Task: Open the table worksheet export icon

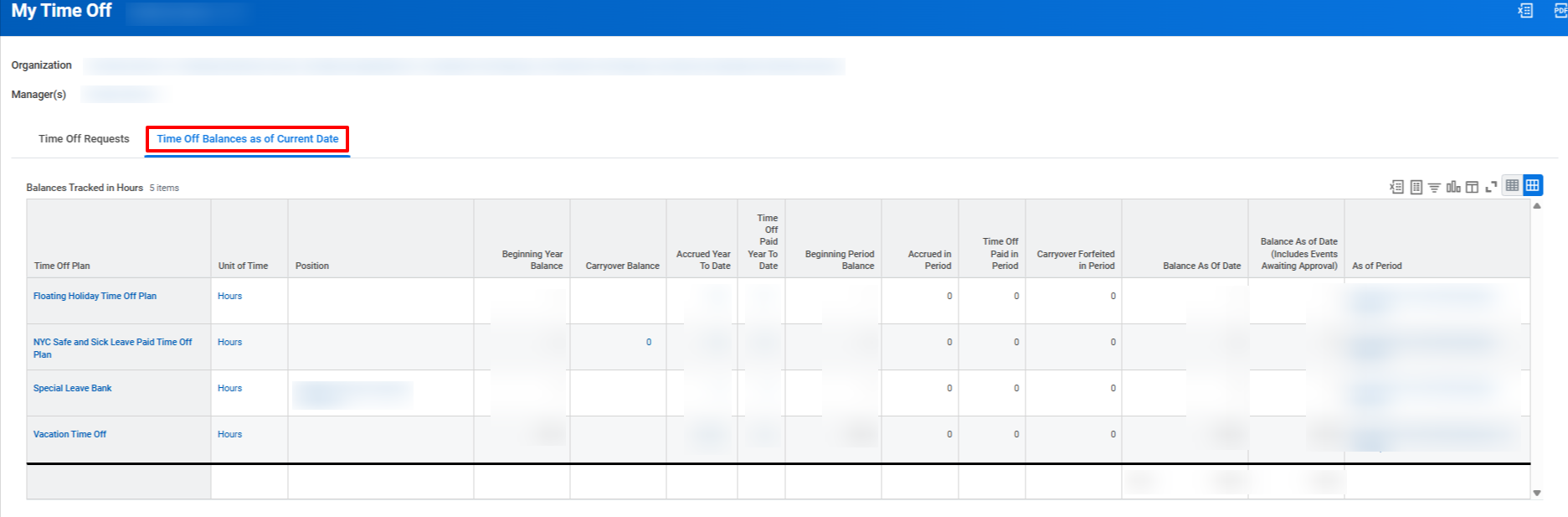Action: tap(1416, 187)
